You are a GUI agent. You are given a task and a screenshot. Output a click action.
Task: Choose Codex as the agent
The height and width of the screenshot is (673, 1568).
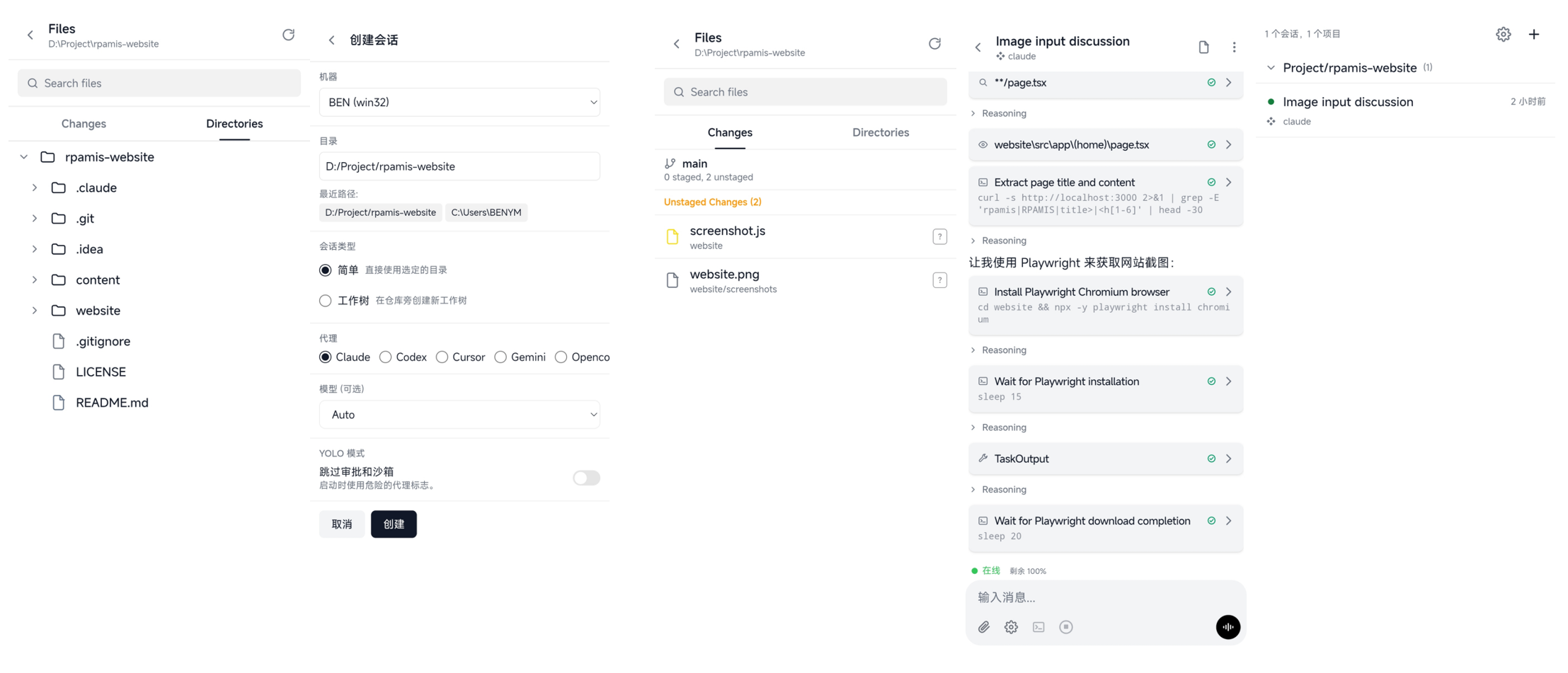385,357
